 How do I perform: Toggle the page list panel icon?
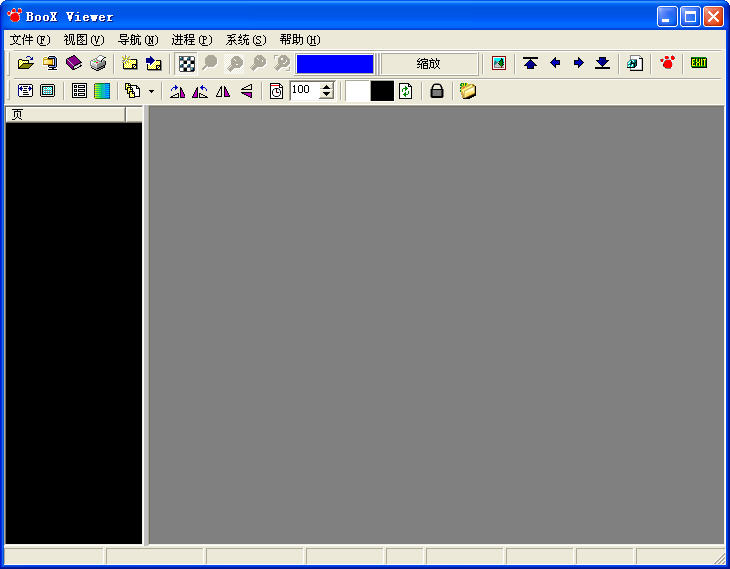(x=79, y=90)
